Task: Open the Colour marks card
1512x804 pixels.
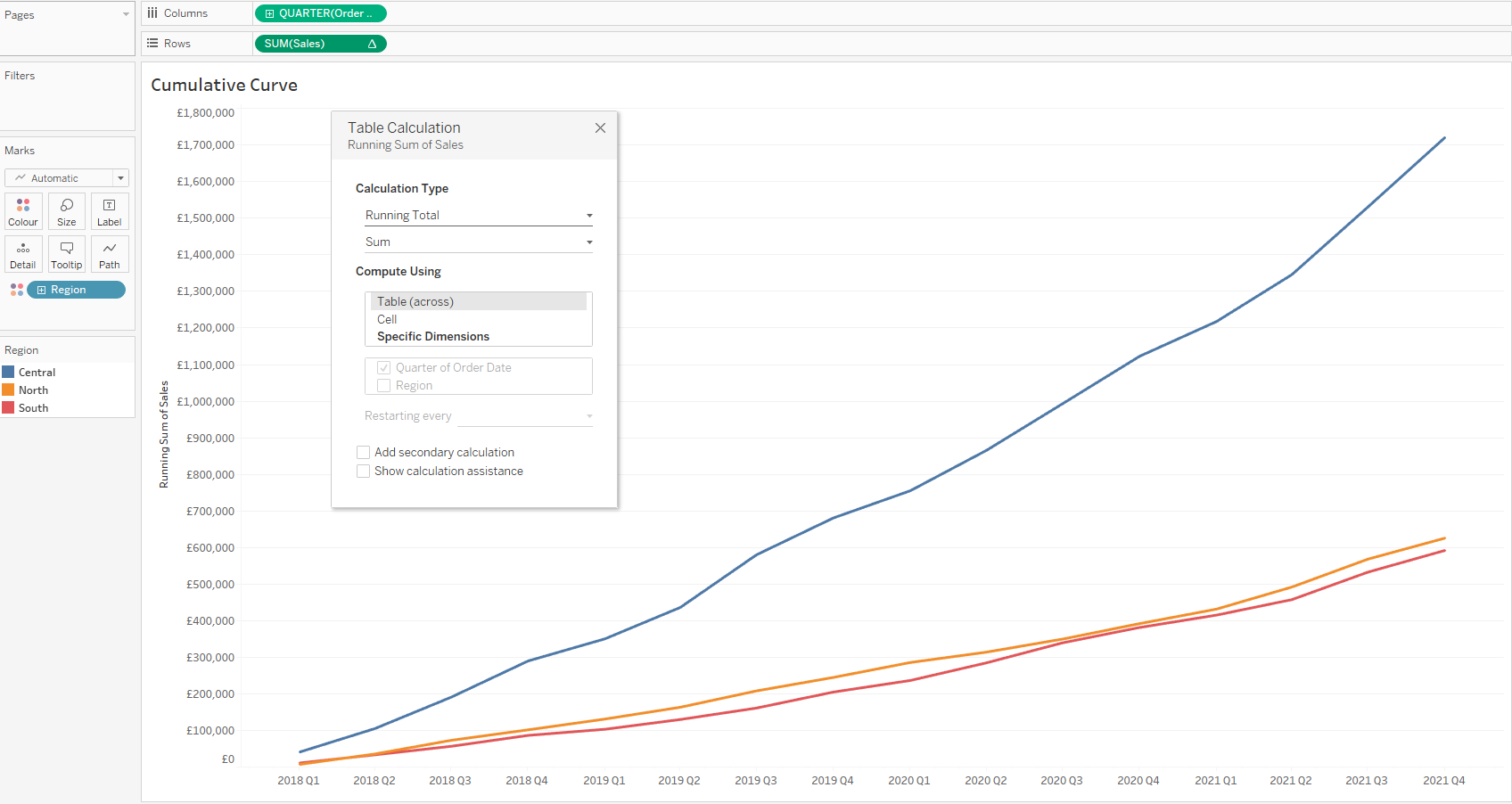Action: (x=23, y=211)
